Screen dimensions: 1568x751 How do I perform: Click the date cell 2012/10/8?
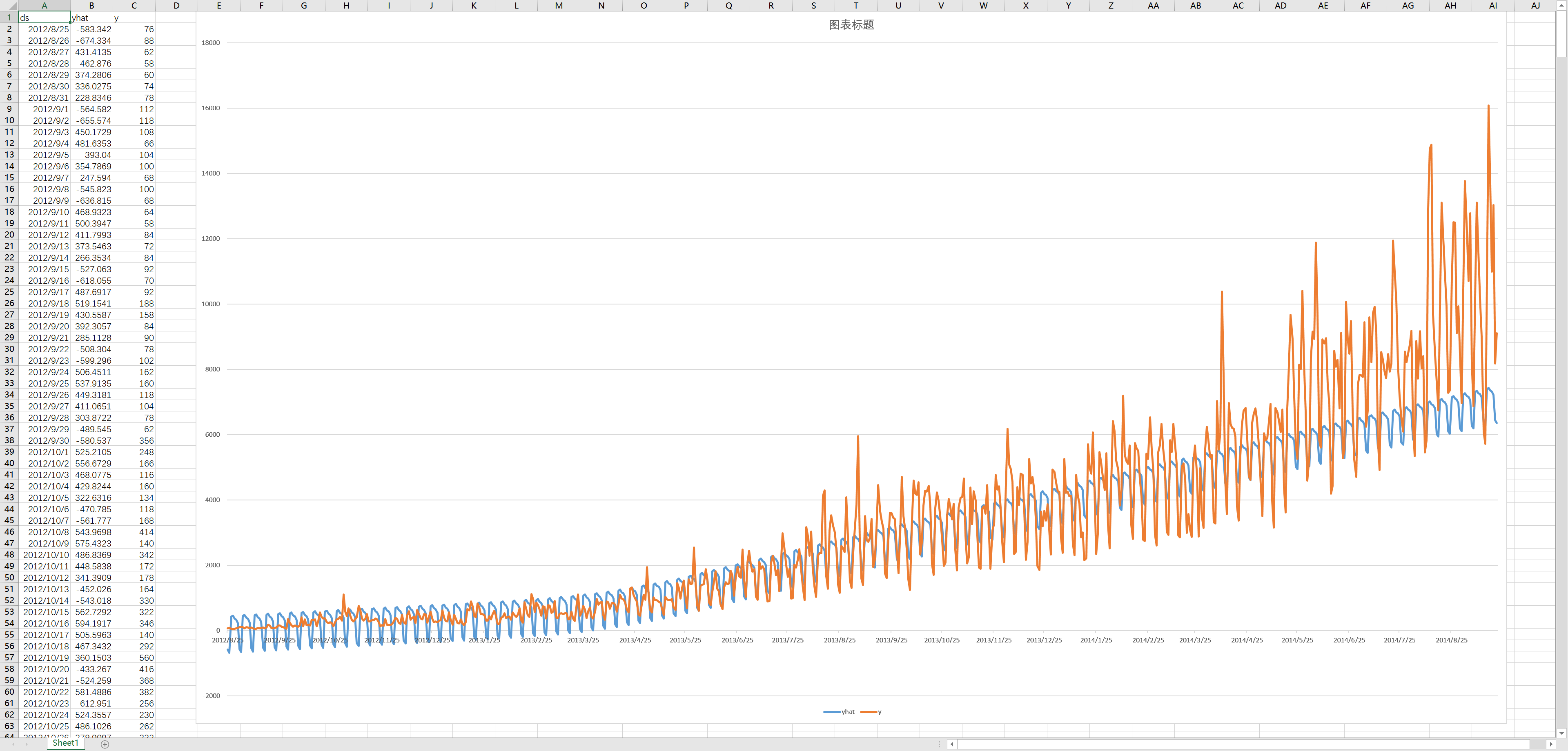(x=44, y=532)
